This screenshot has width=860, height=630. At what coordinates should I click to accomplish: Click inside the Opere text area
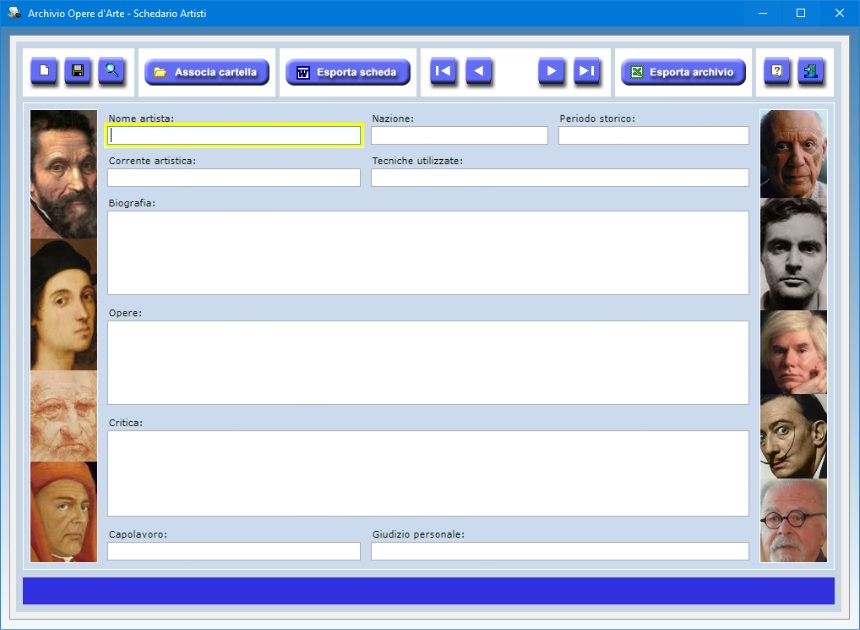tap(428, 362)
